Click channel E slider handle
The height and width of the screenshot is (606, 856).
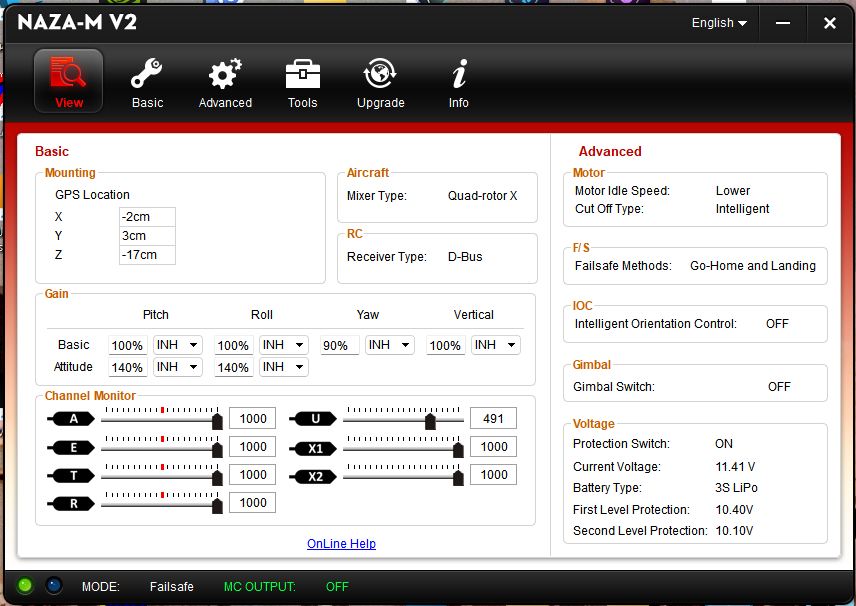coord(217,449)
